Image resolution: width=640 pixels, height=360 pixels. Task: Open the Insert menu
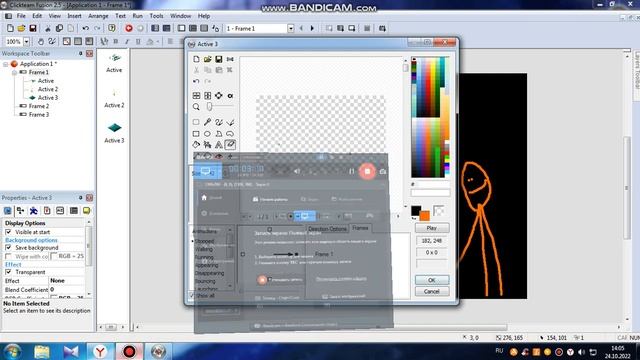click(74, 16)
